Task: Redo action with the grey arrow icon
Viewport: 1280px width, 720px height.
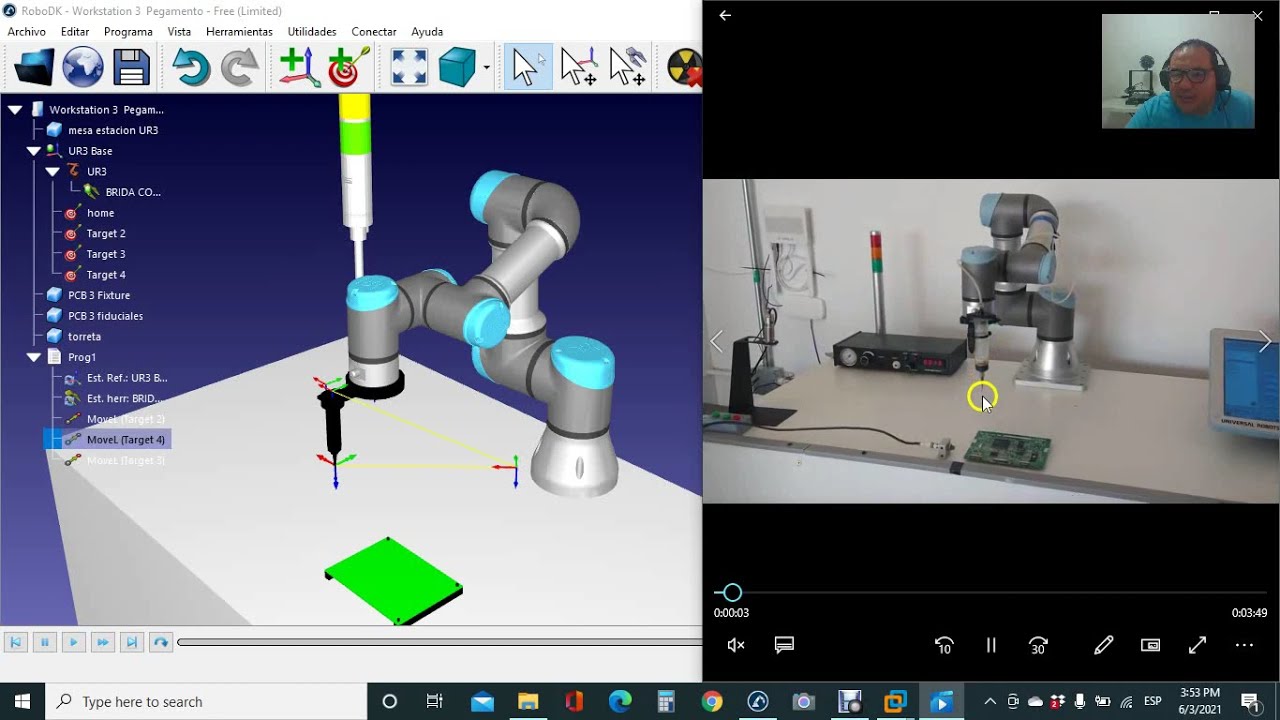Action: point(239,68)
